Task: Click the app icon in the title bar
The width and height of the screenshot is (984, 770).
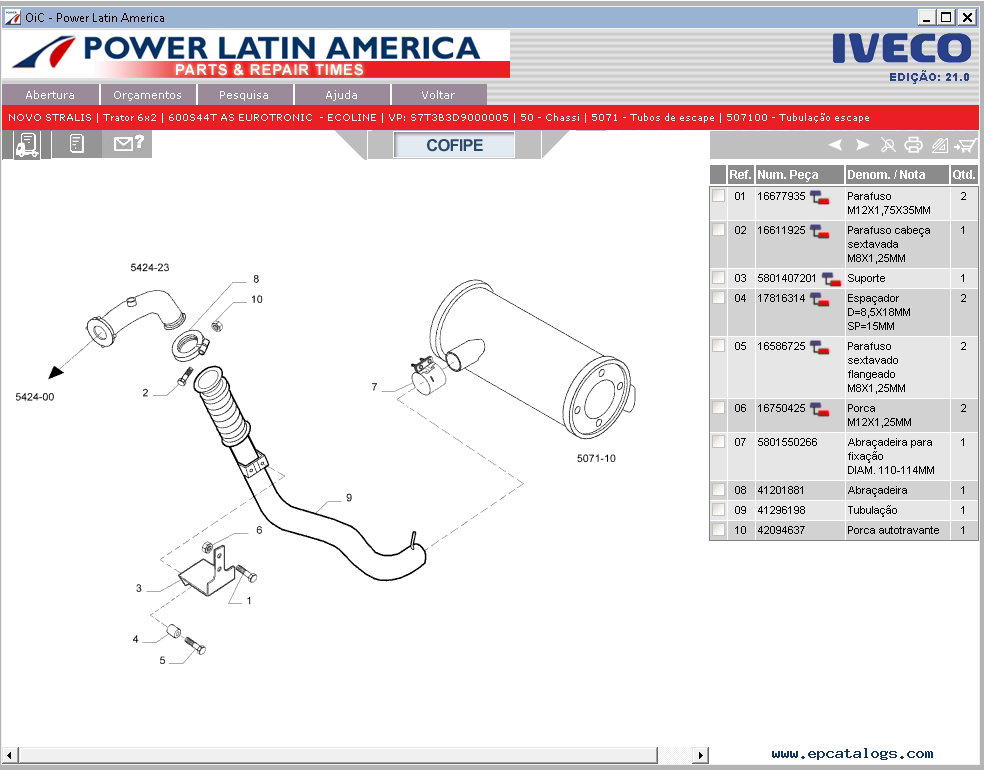Action: (12, 18)
